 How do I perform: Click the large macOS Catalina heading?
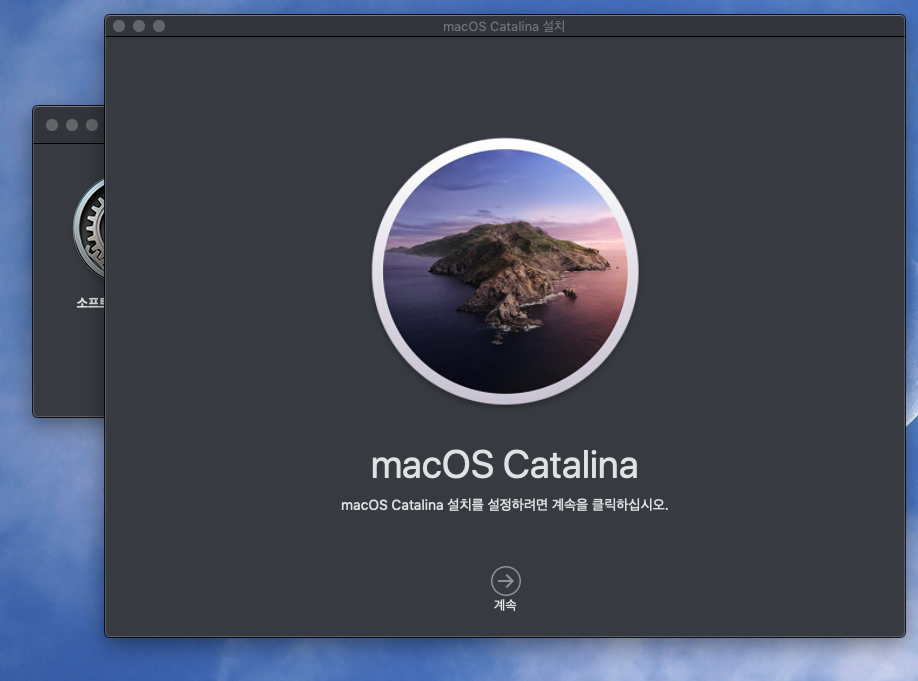pyautogui.click(x=505, y=465)
